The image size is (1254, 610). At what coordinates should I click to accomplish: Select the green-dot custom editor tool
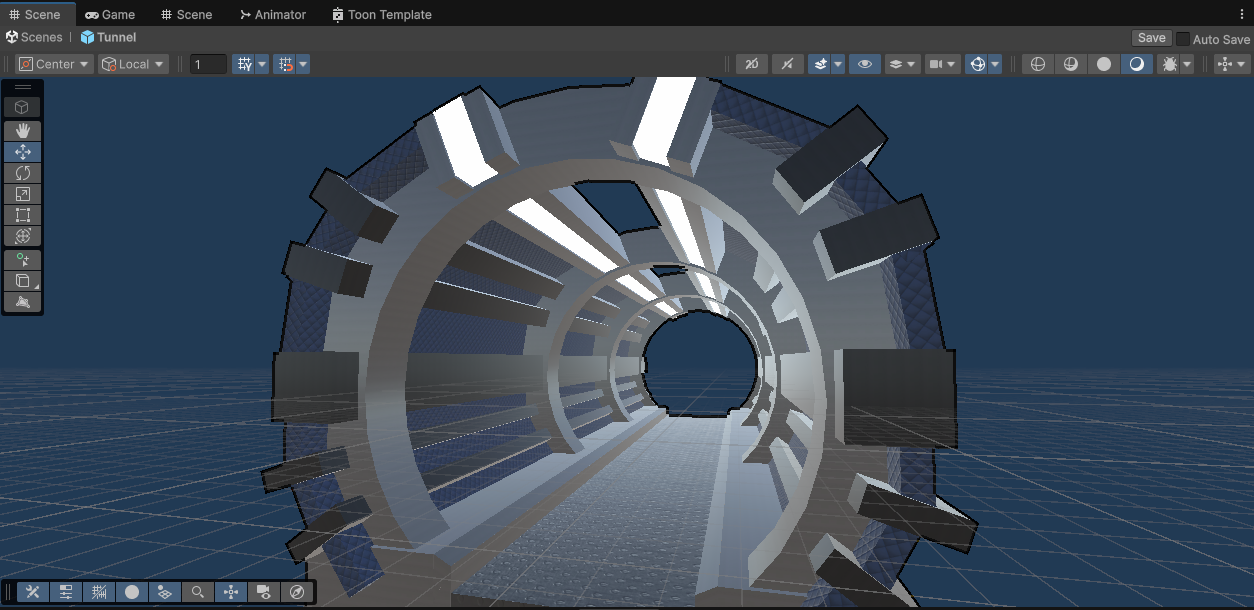pos(22,260)
